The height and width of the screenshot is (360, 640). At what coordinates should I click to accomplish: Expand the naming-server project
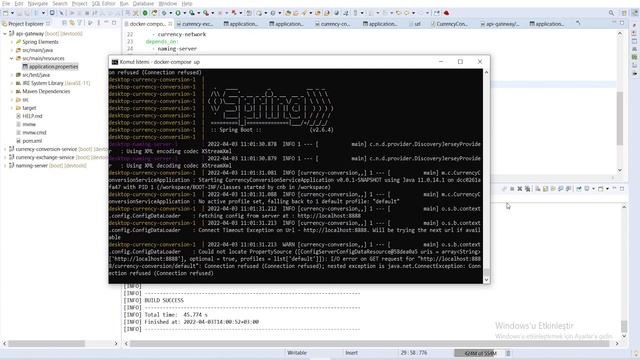click(5, 166)
